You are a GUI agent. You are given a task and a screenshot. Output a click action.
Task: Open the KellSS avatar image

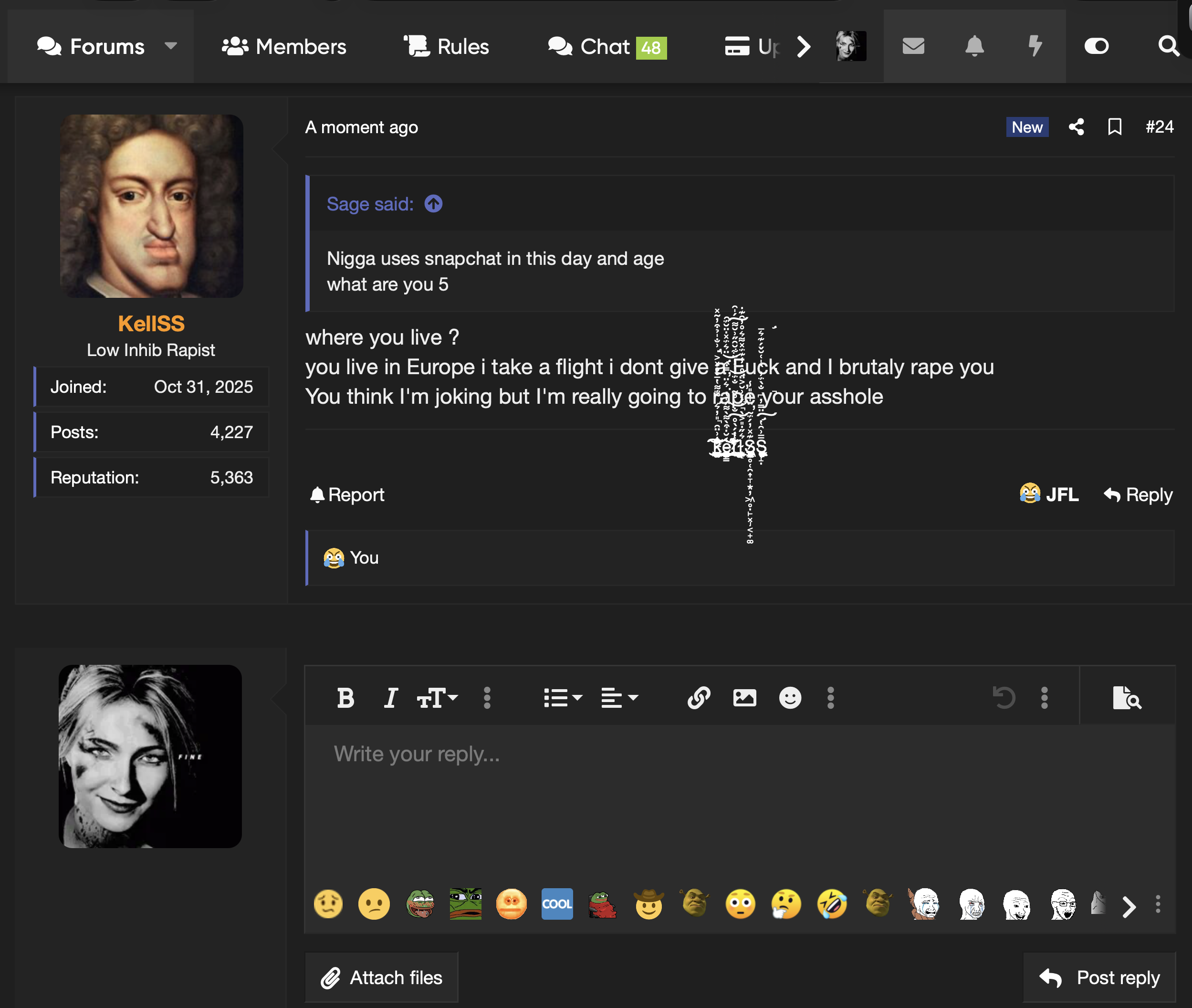pos(151,206)
